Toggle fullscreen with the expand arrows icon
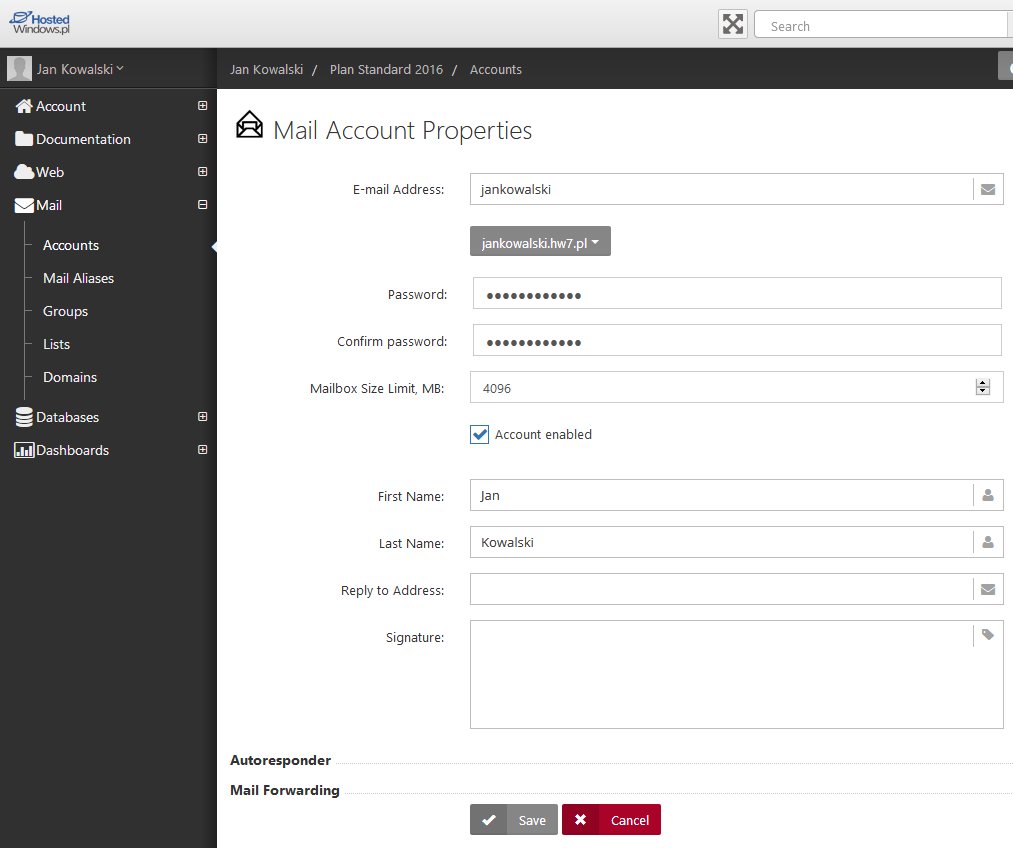 pyautogui.click(x=733, y=25)
